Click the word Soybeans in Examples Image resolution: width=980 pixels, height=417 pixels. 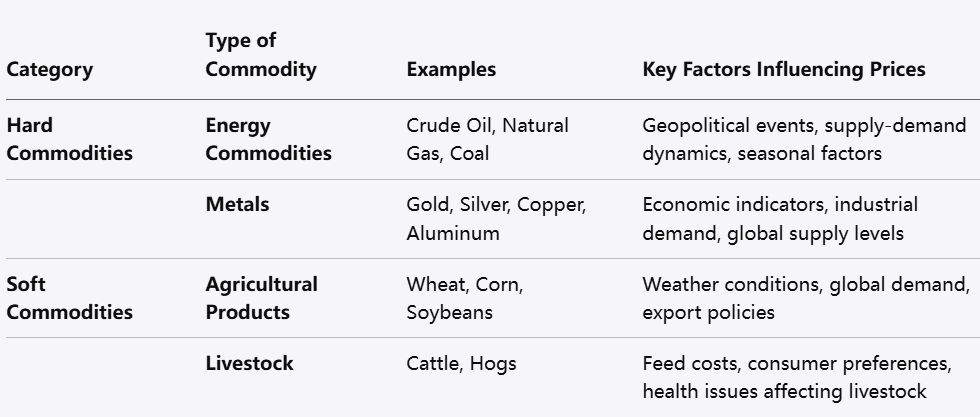point(449,312)
